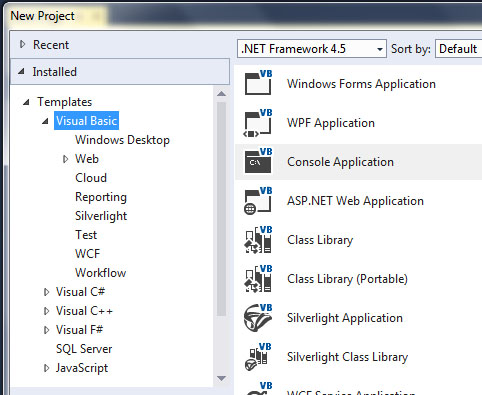The height and width of the screenshot is (395, 482).
Task: Select Windows Desktop under Visual Basic
Action: 122,140
